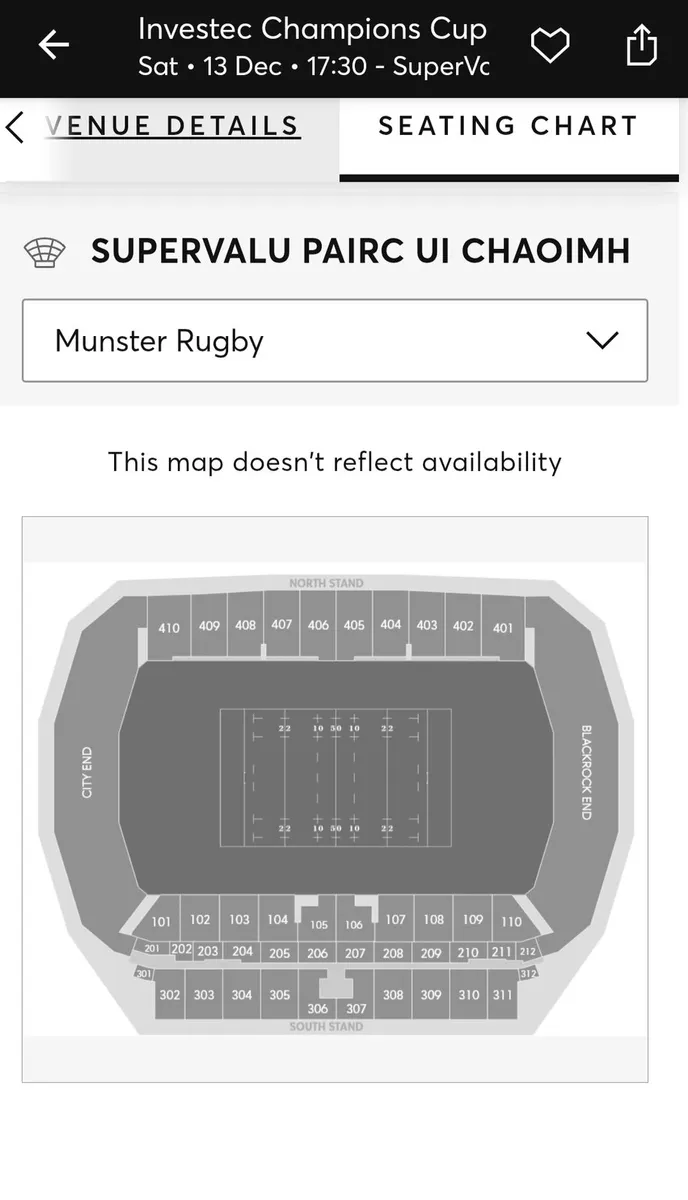
Task: Switch to the Venue Details tab
Action: [x=172, y=127]
